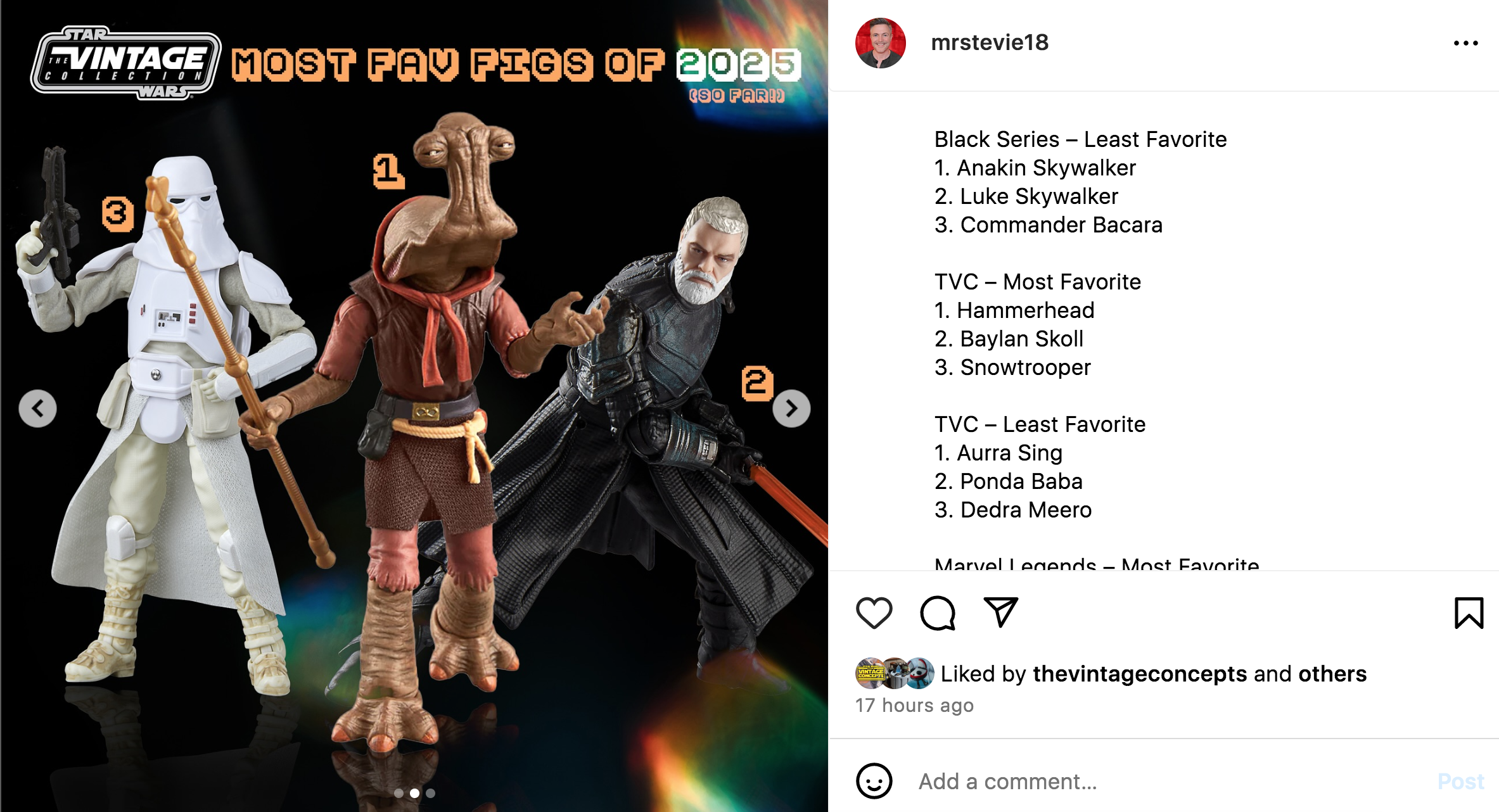This screenshot has height=812, width=1499.
Task: Open the emoji picker smiley icon
Action: tap(874, 780)
